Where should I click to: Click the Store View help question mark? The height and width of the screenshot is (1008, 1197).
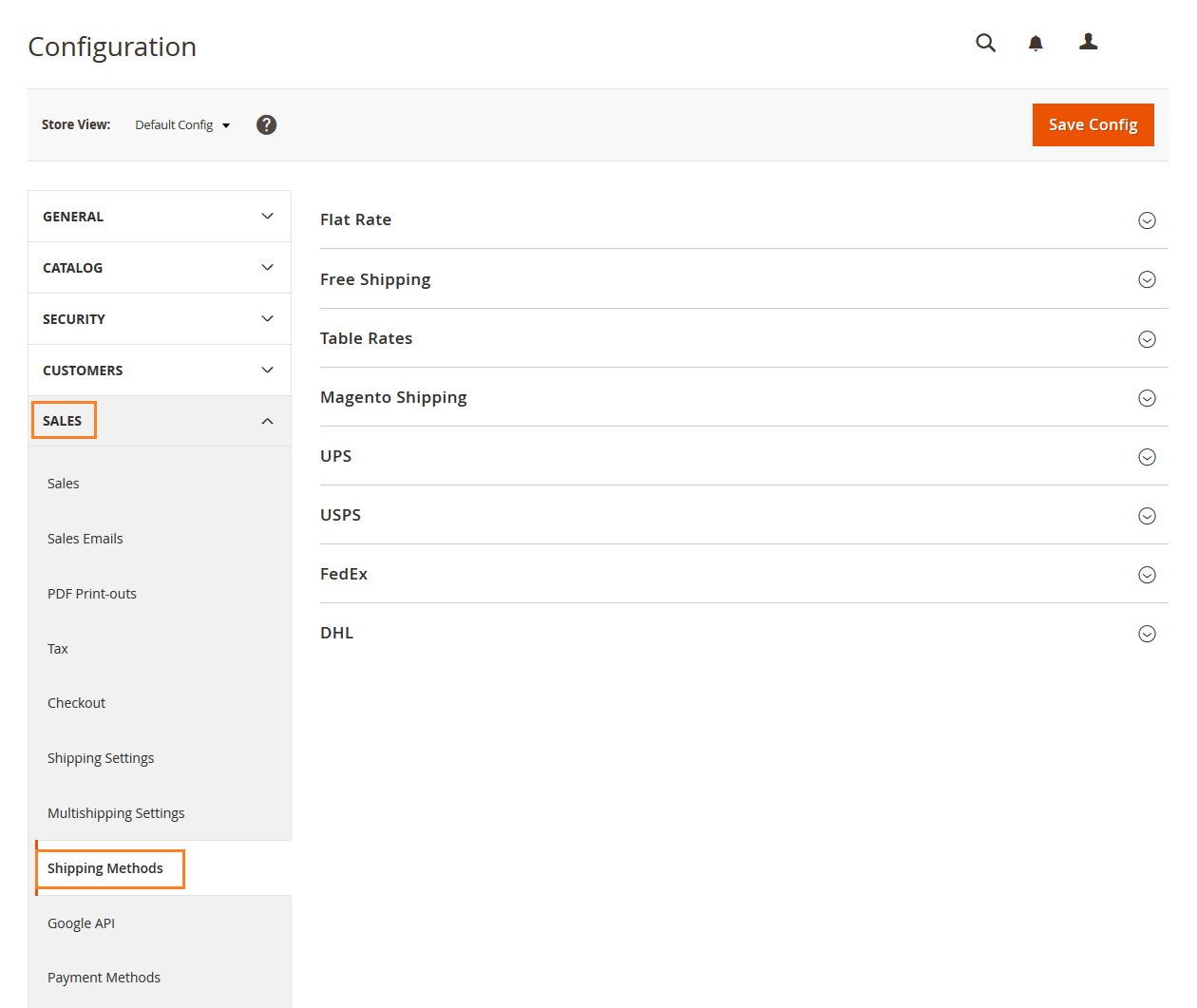(267, 124)
